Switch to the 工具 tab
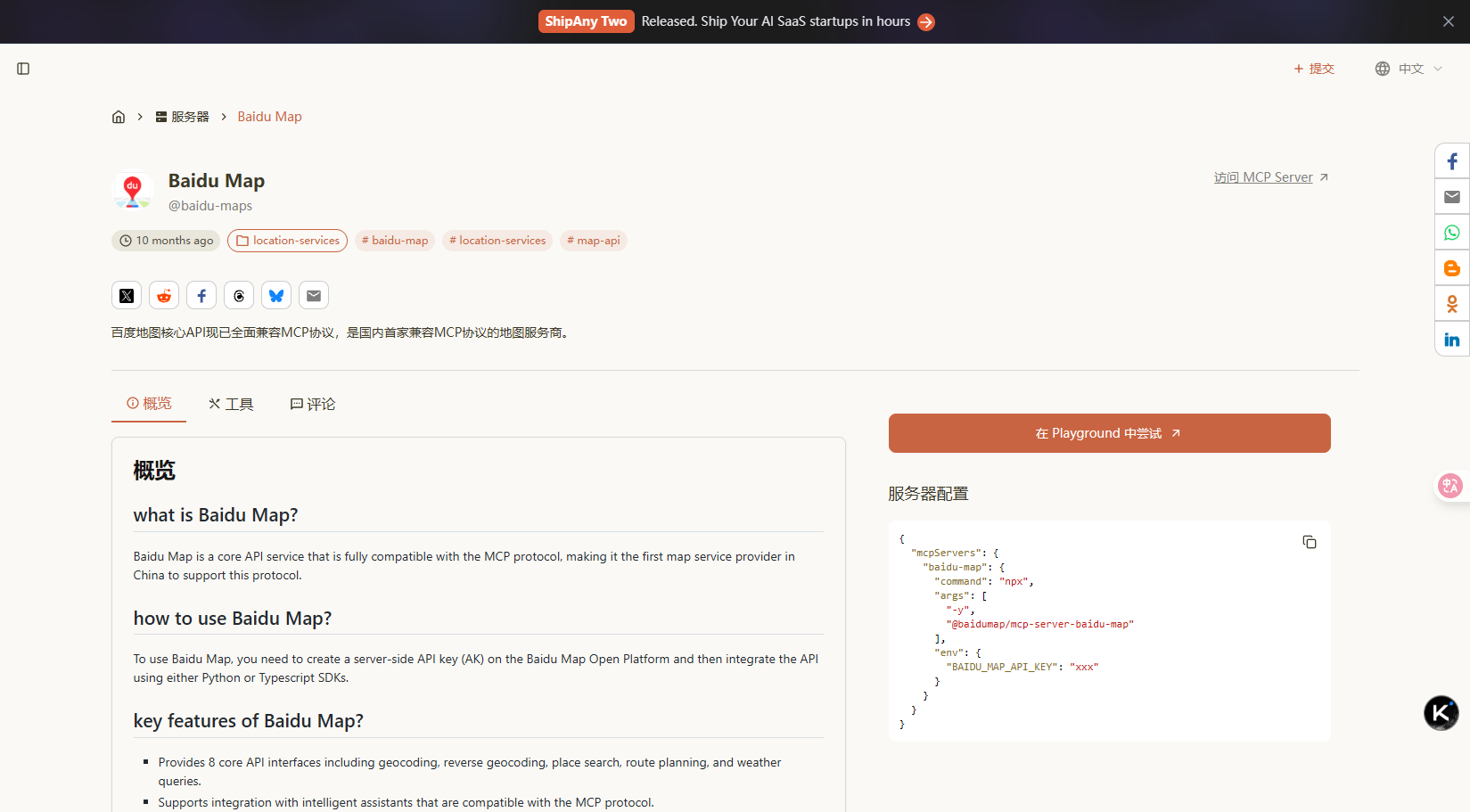This screenshot has height=812, width=1470. click(x=231, y=404)
